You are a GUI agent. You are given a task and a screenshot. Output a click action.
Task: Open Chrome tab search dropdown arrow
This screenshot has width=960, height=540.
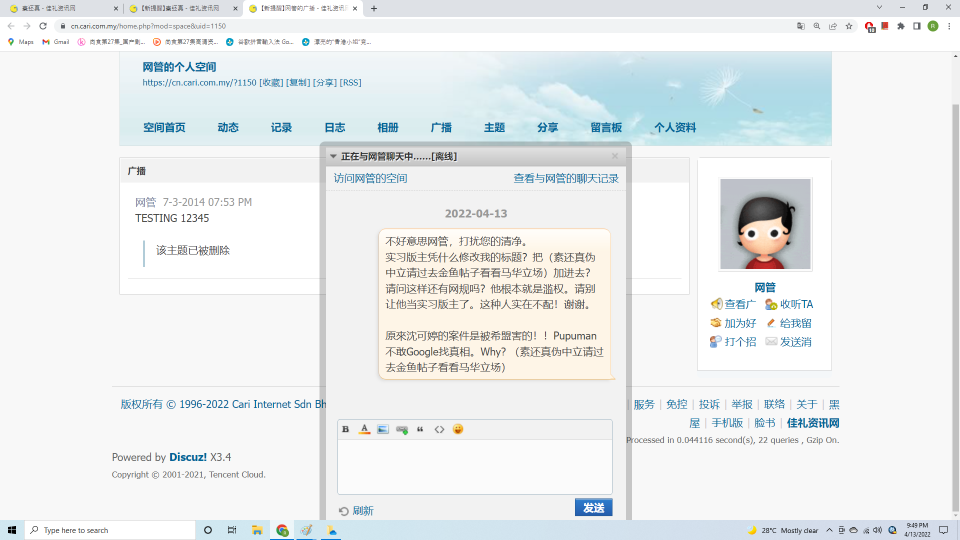click(x=879, y=7)
